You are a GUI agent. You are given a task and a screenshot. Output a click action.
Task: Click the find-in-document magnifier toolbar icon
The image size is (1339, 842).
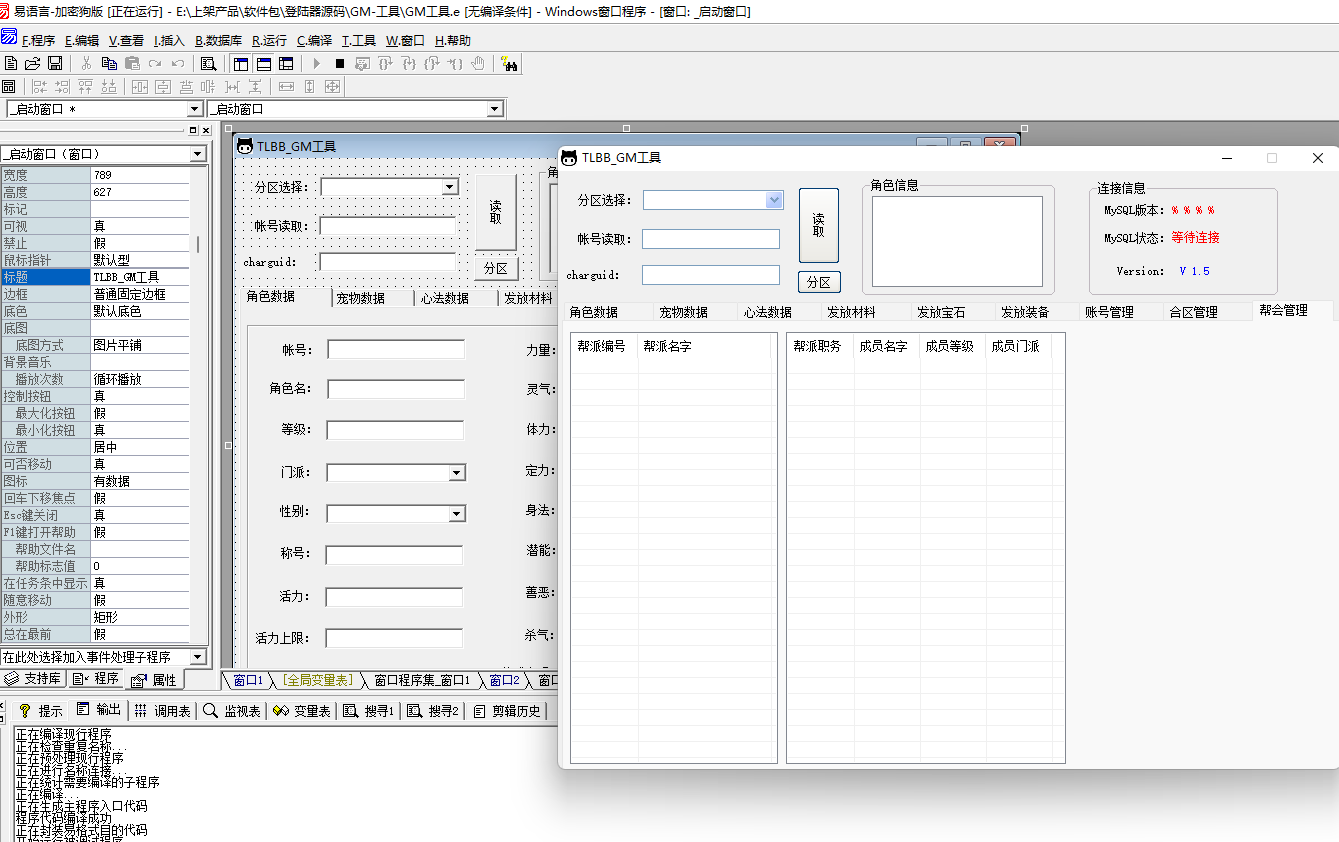(208, 63)
